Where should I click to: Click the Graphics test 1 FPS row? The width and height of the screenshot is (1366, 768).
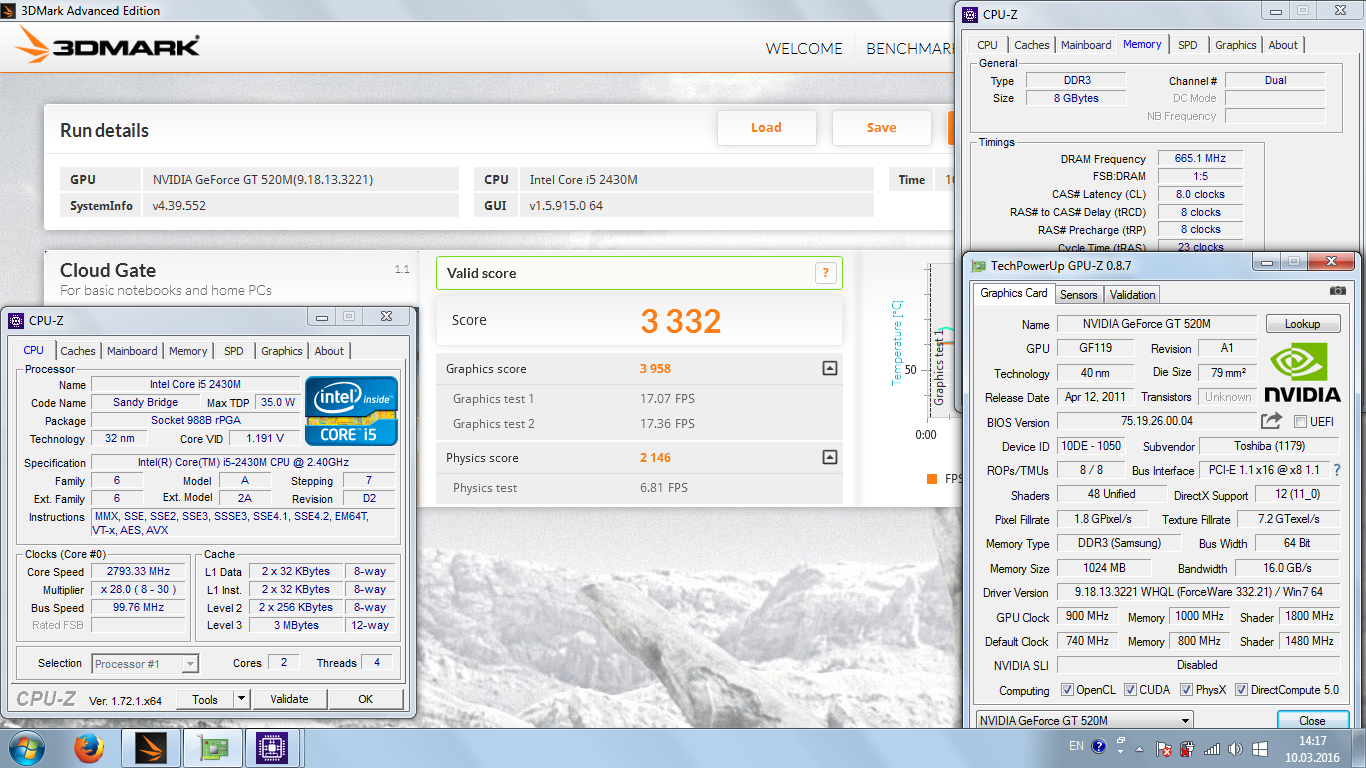(x=640, y=399)
